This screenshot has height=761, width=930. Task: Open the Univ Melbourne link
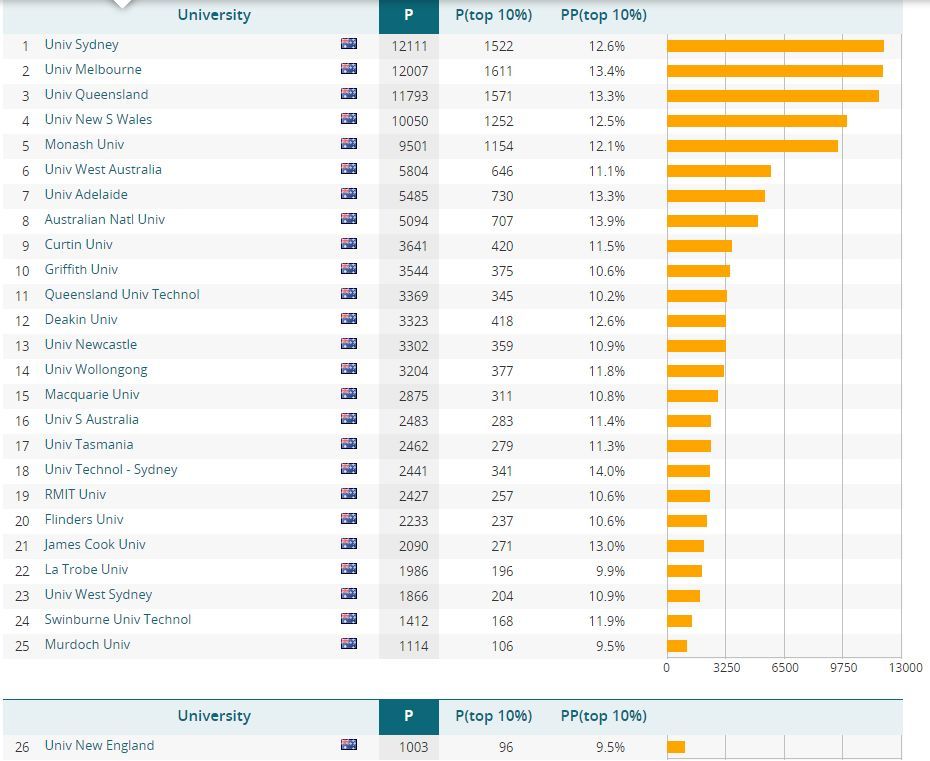pyautogui.click(x=93, y=69)
